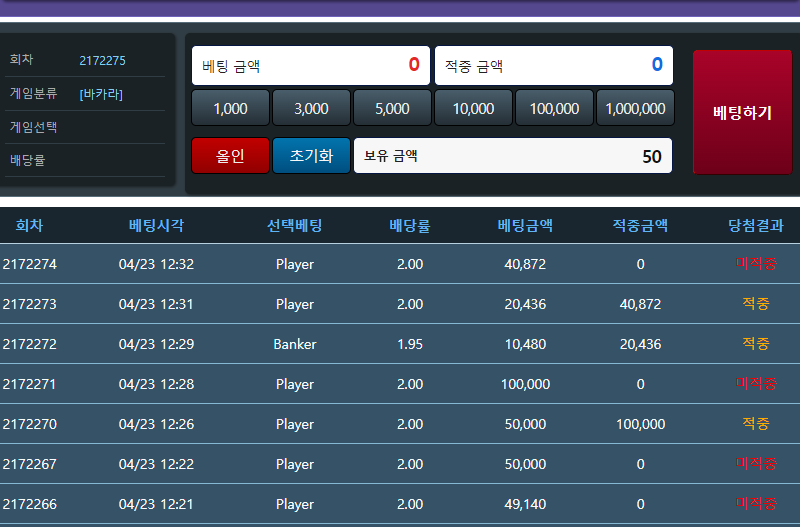
Task: Select the 3,000 chip amount button
Action: [x=311, y=108]
